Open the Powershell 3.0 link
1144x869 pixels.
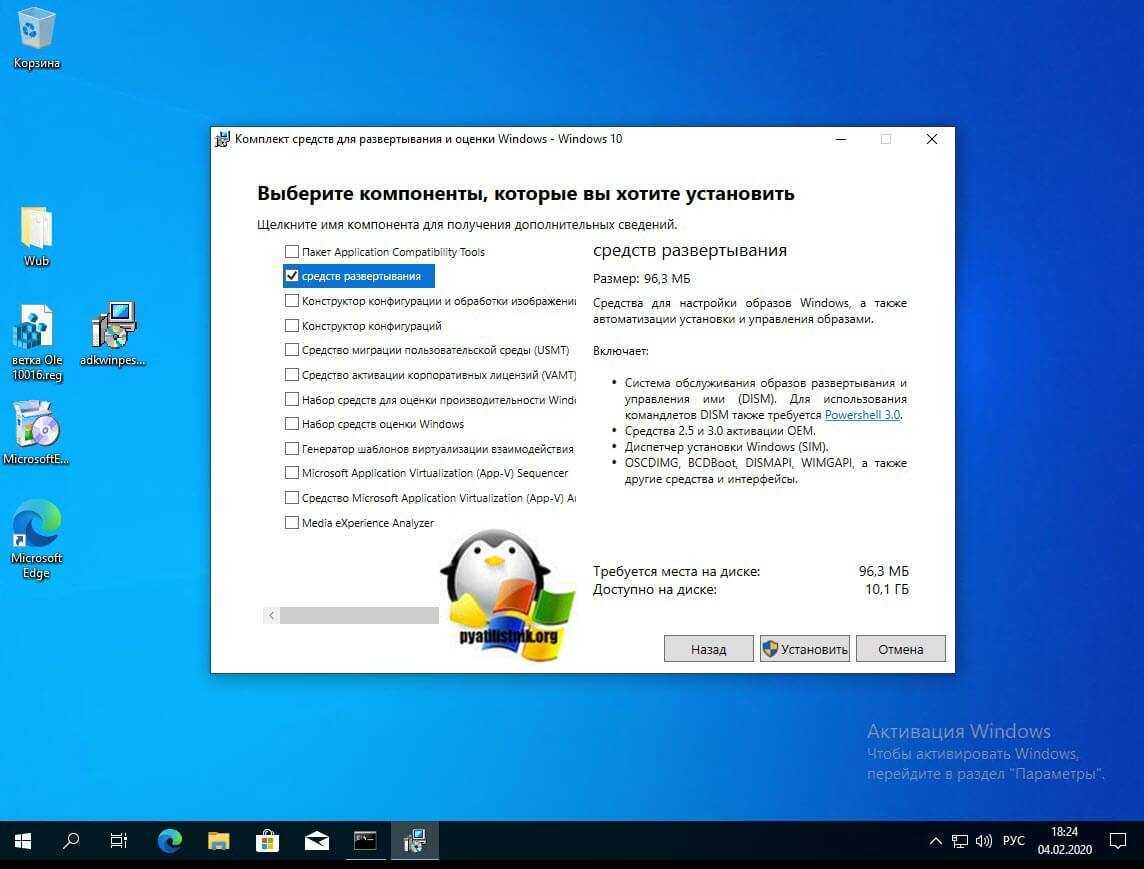pos(862,414)
